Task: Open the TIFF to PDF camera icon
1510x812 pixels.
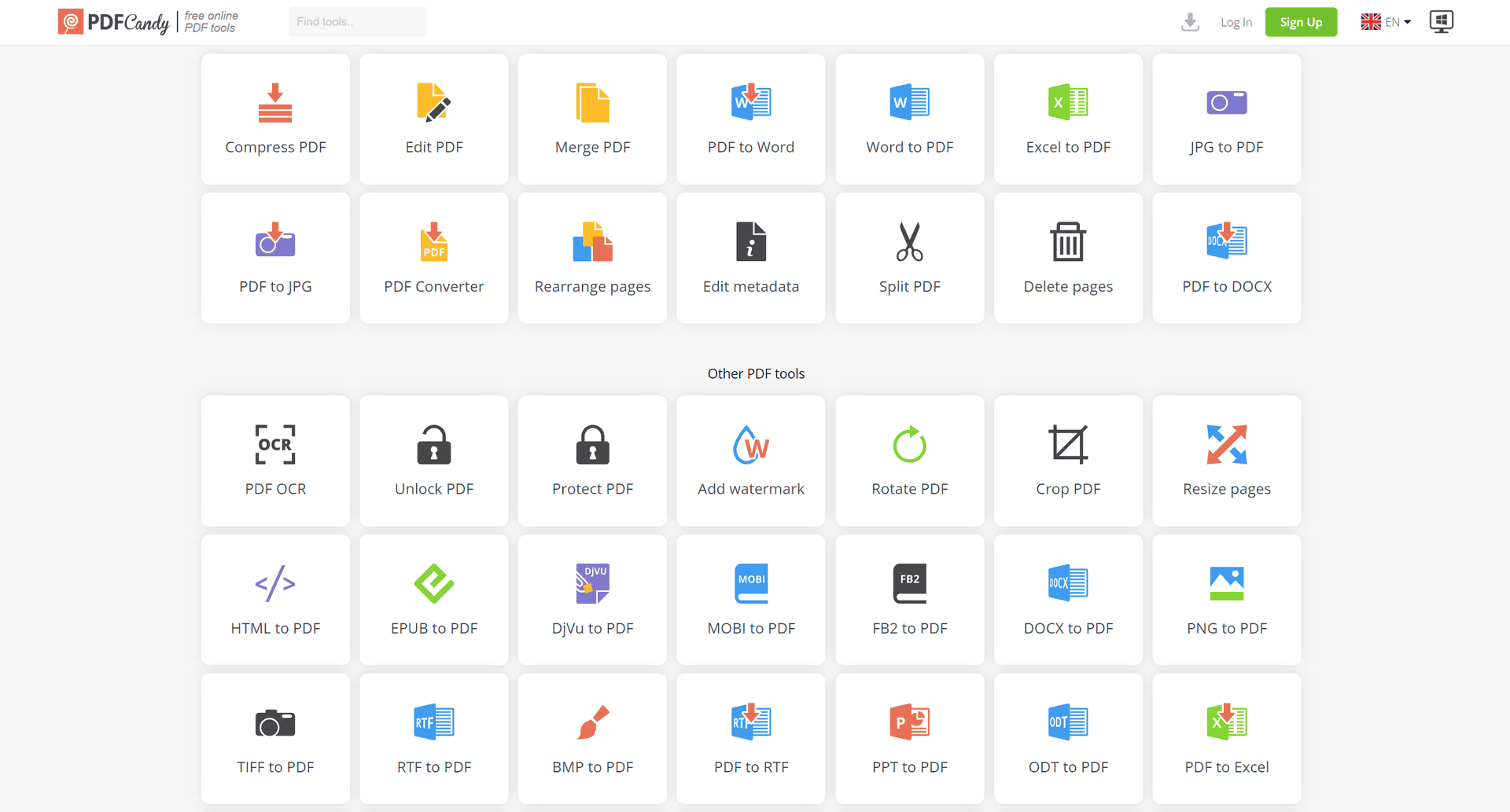Action: 275,722
